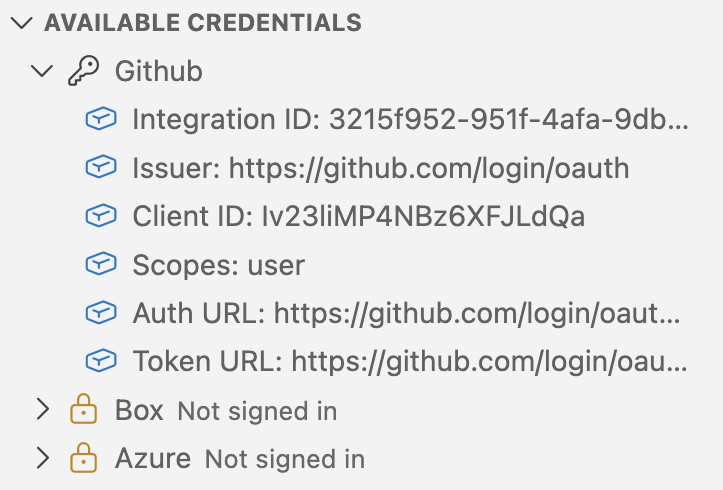Select the Client ID entry text
Viewport: 723px width, 490px height.
click(358, 216)
